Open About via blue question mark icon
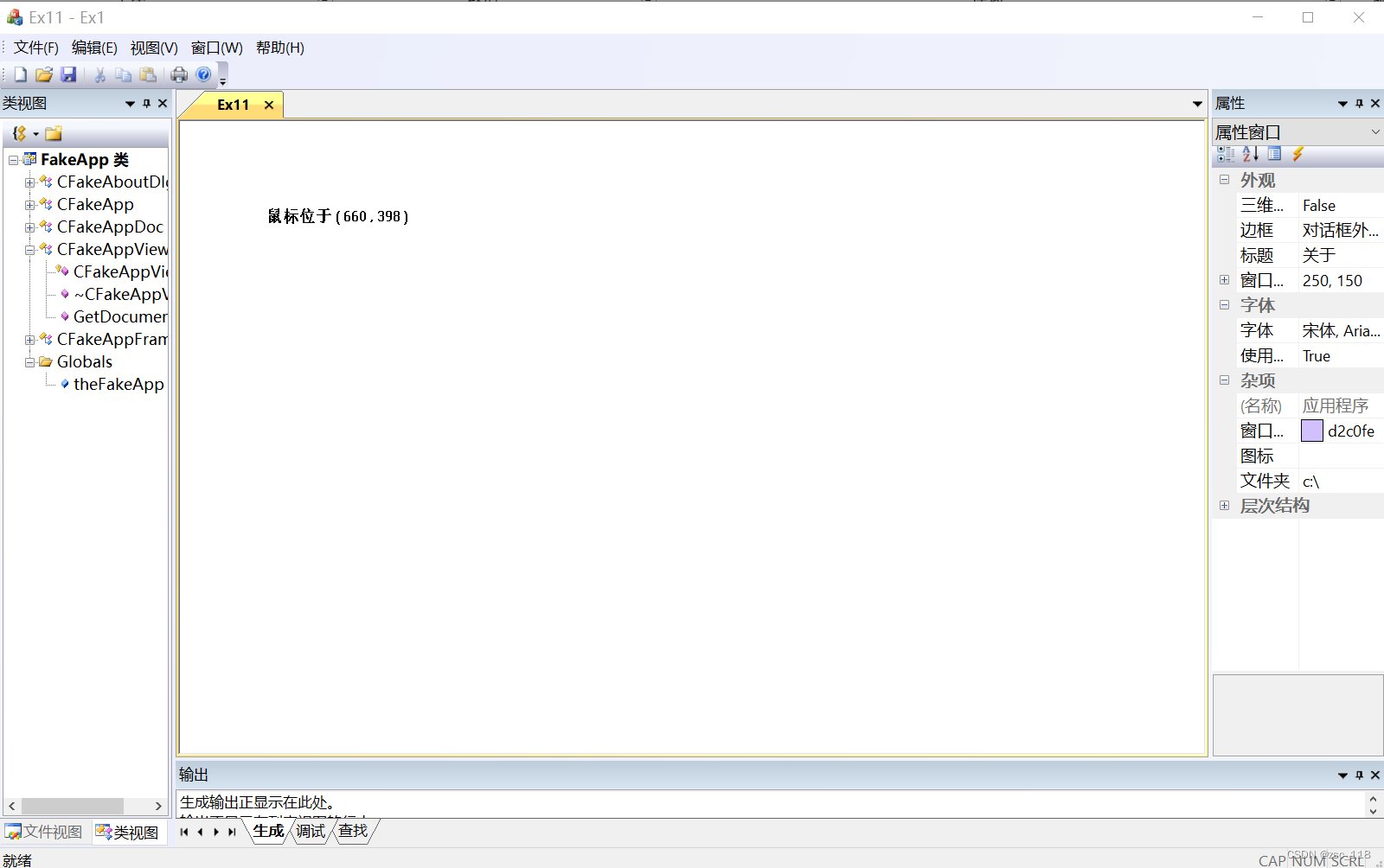 point(203,75)
